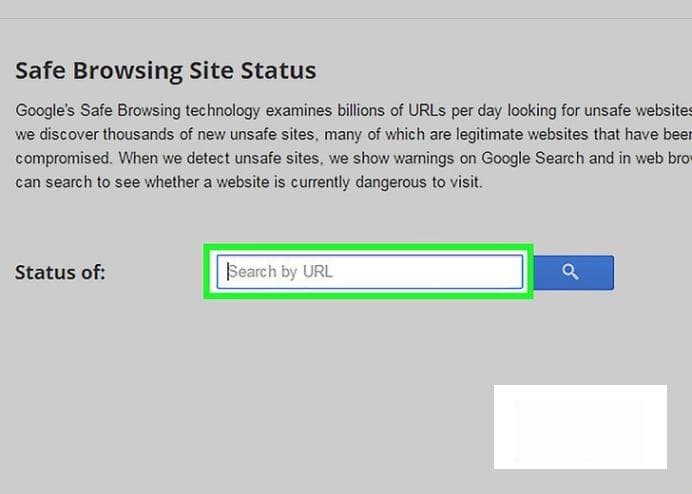The height and width of the screenshot is (494, 692).
Task: Click the word 'technology' in the first line
Action: click(x=223, y=111)
